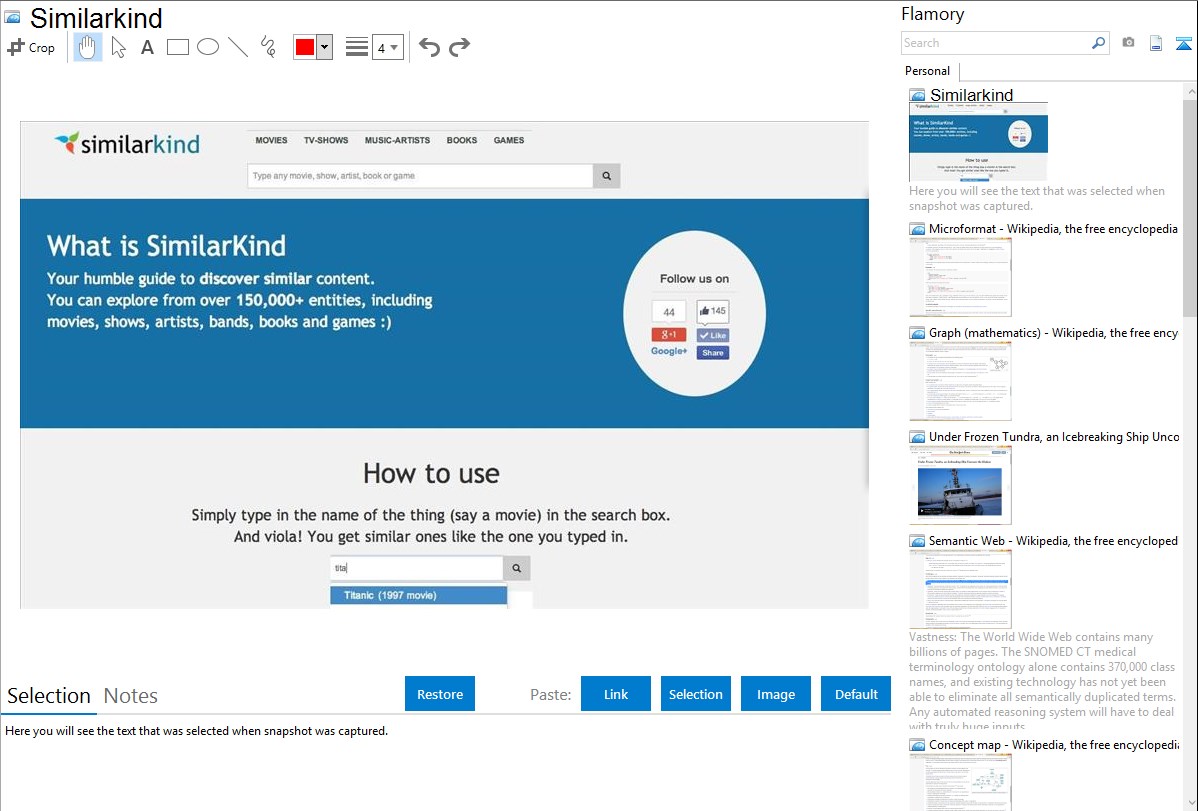The width and height of the screenshot is (1198, 811).
Task: Undo the last annotation
Action: (x=429, y=47)
